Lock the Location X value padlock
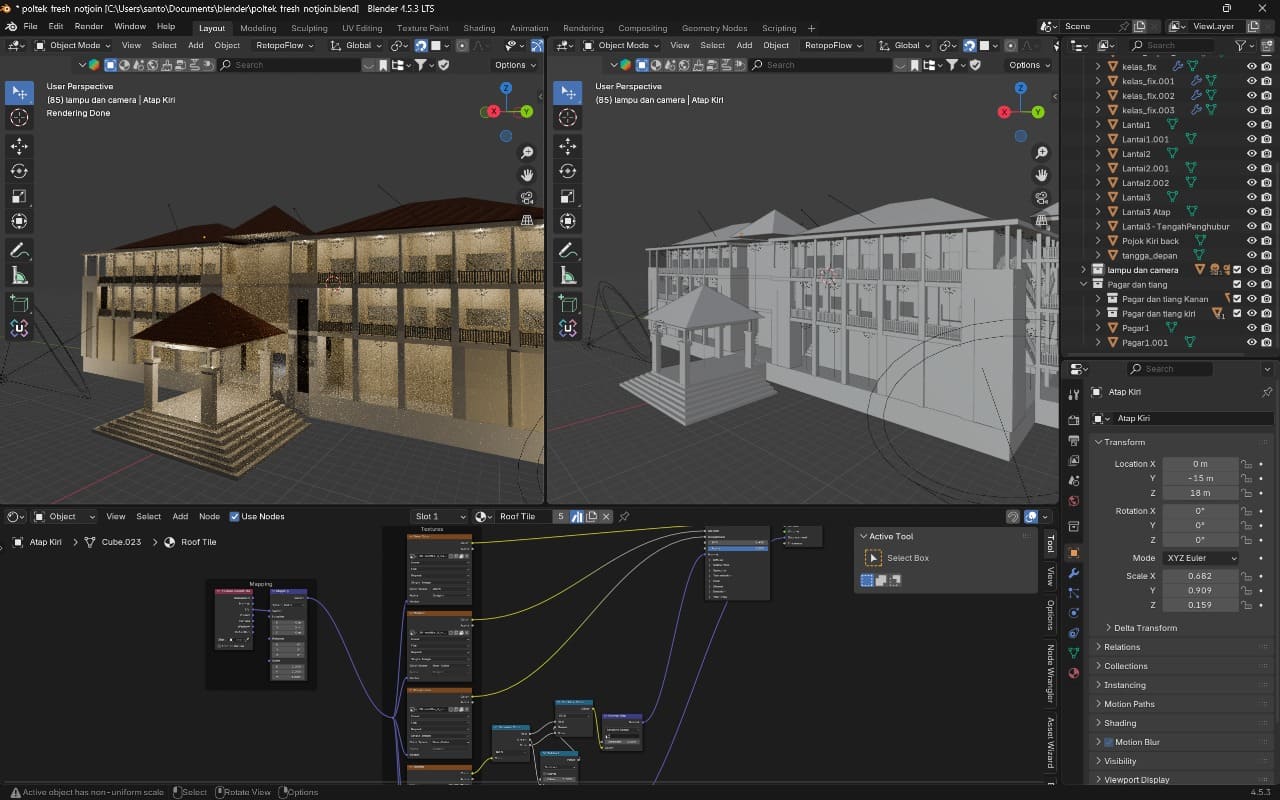1280x800 pixels. pos(1246,464)
